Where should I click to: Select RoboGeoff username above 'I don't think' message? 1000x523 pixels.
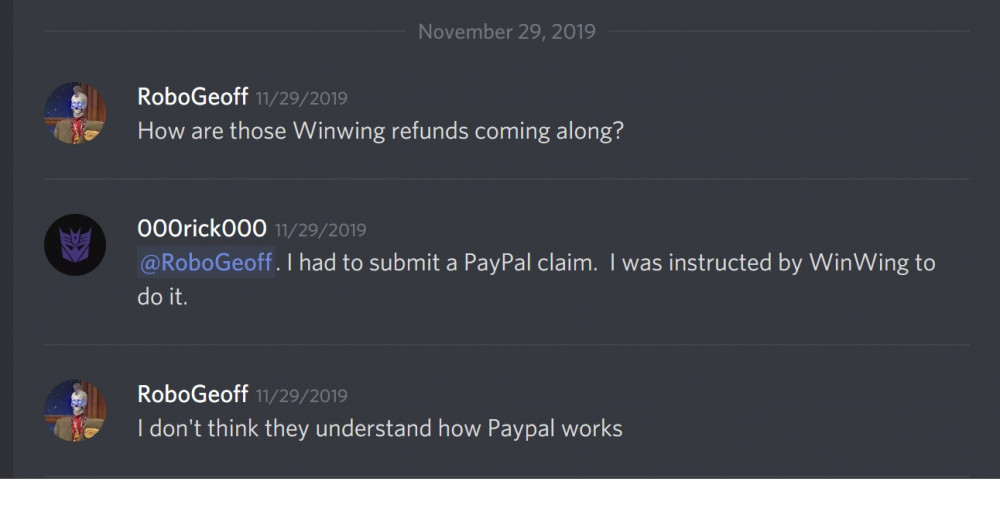tap(193, 394)
